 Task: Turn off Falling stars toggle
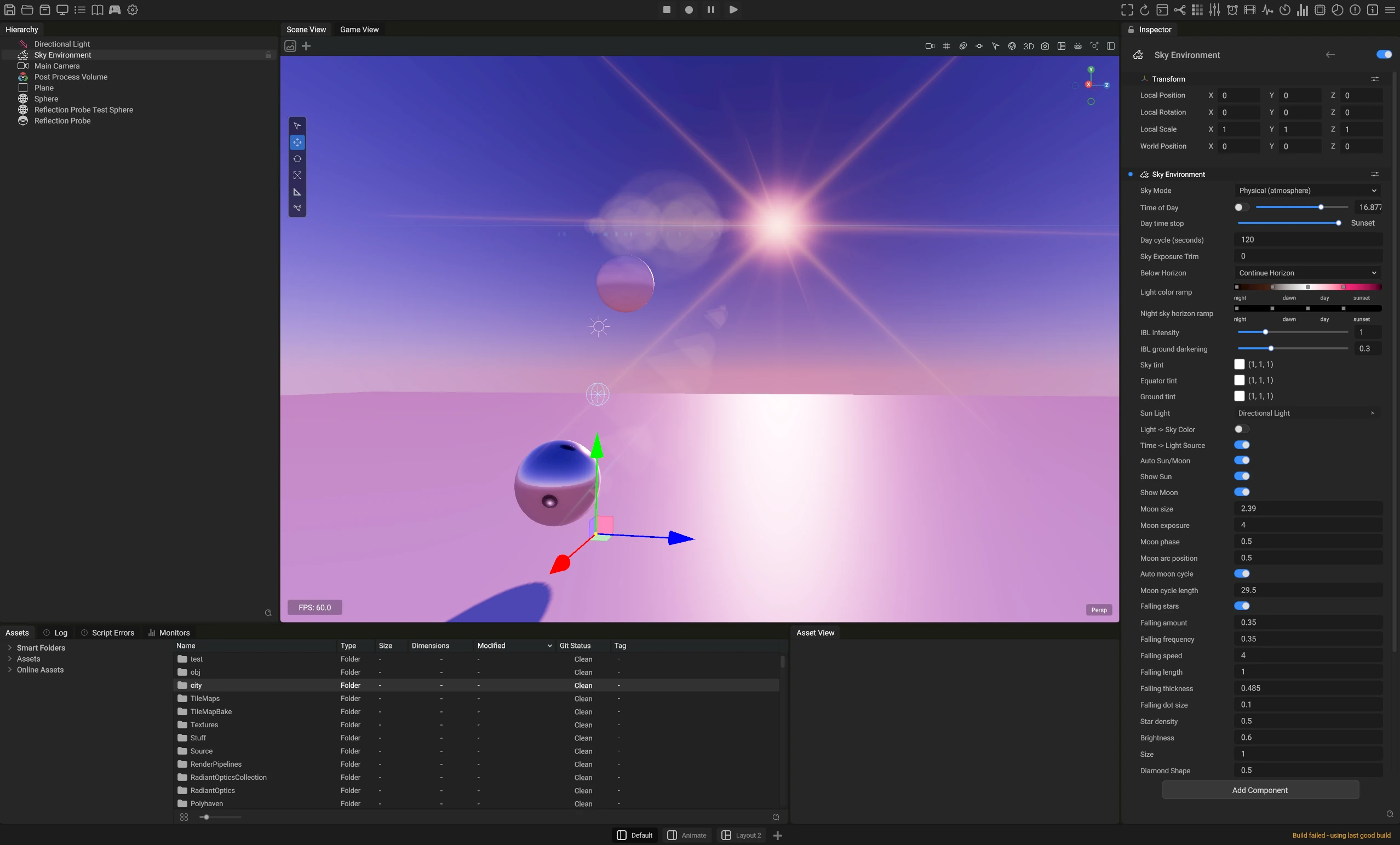(1242, 606)
